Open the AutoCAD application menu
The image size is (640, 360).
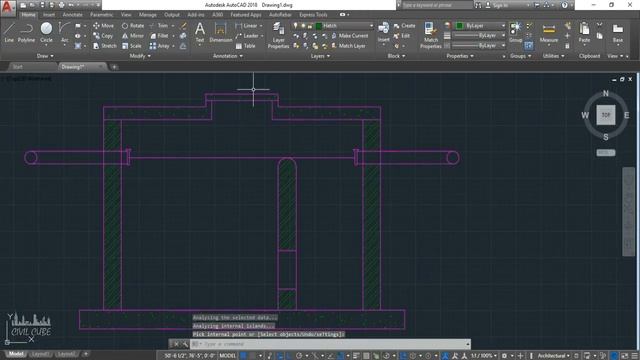8,7
